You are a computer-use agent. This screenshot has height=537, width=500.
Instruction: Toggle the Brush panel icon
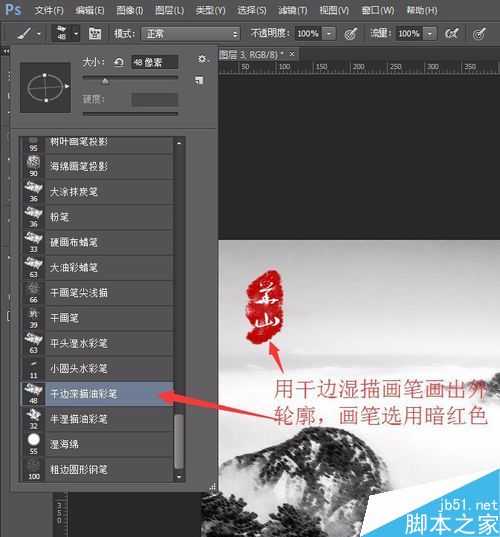[95, 34]
